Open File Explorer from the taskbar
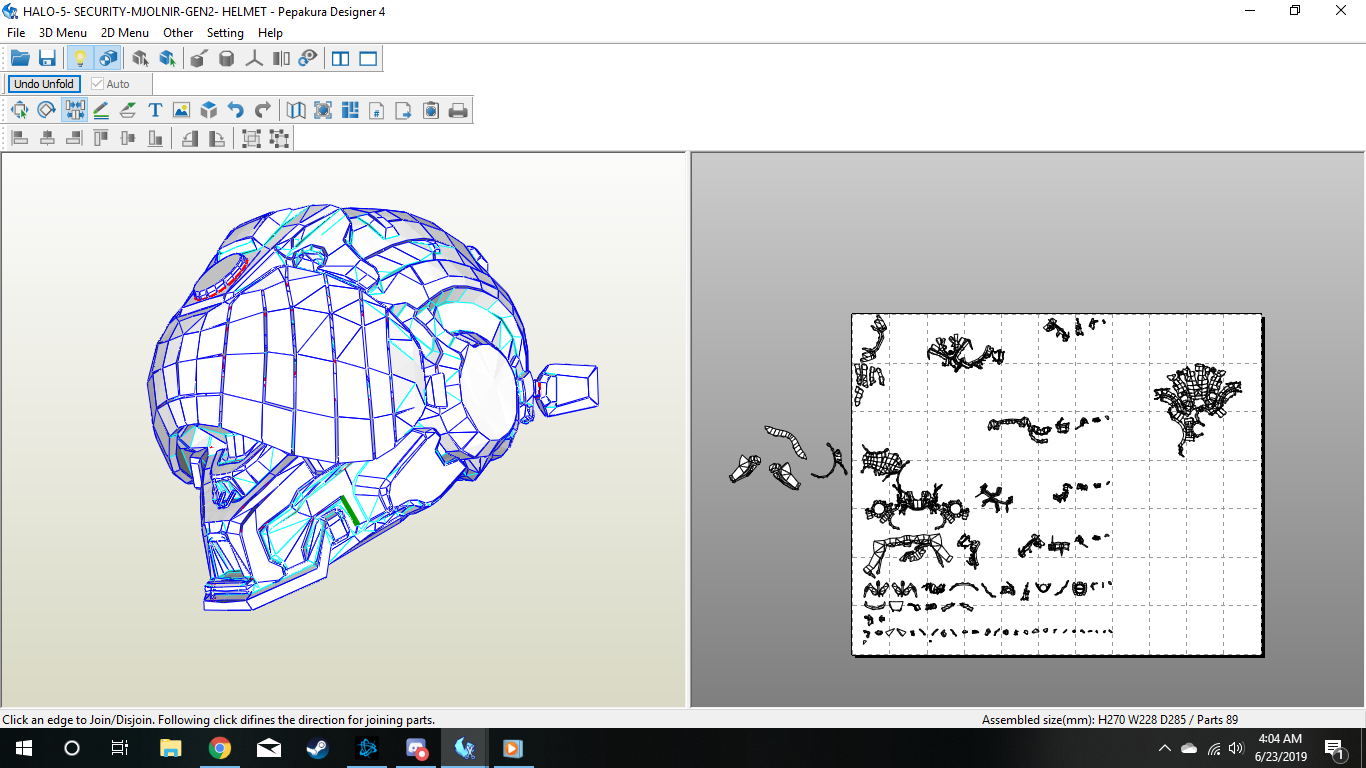1366x768 pixels. pyautogui.click(x=171, y=748)
